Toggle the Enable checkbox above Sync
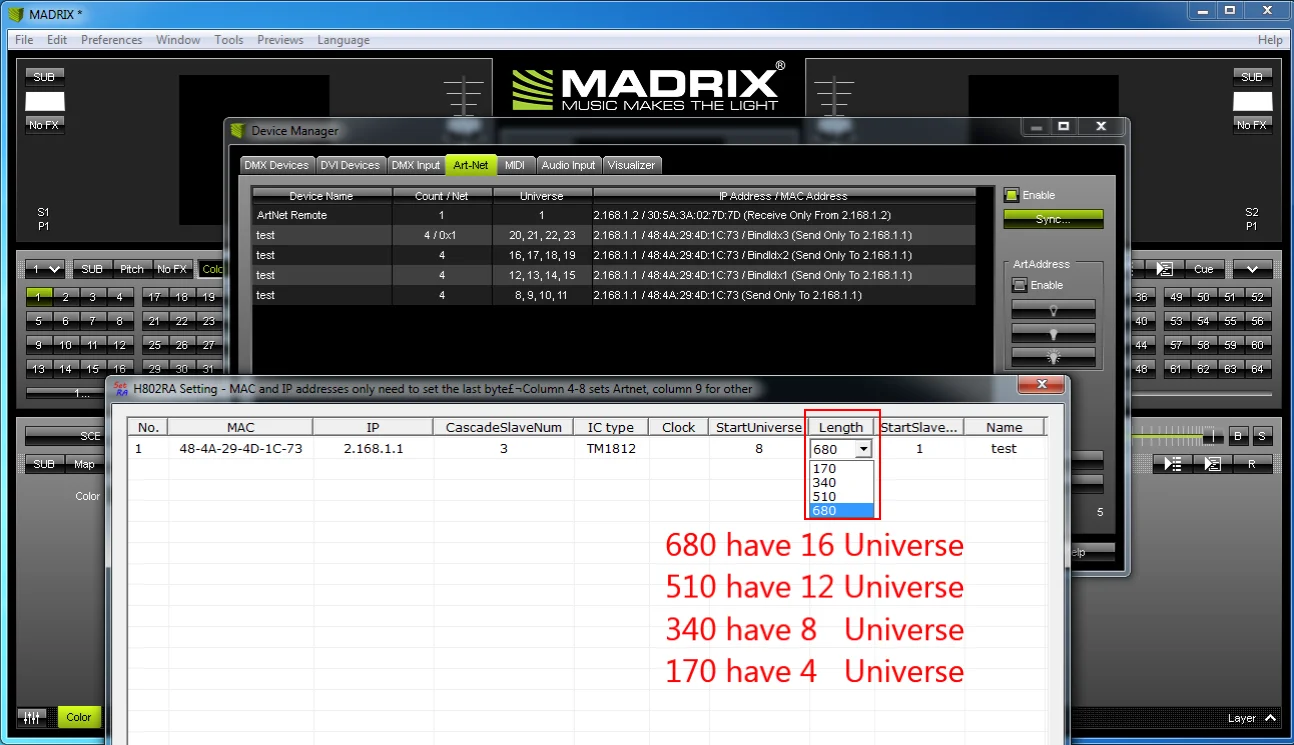The height and width of the screenshot is (745, 1294). [1011, 195]
